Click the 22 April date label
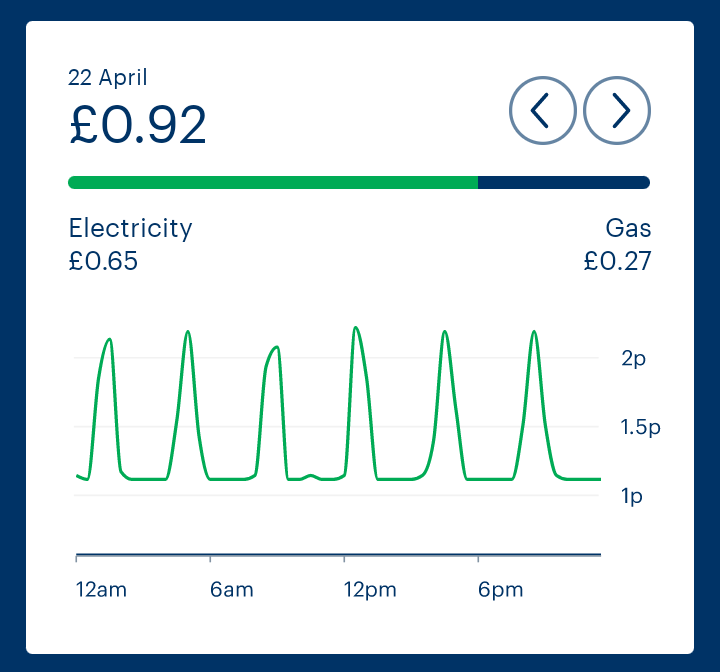The image size is (720, 672). click(x=107, y=77)
